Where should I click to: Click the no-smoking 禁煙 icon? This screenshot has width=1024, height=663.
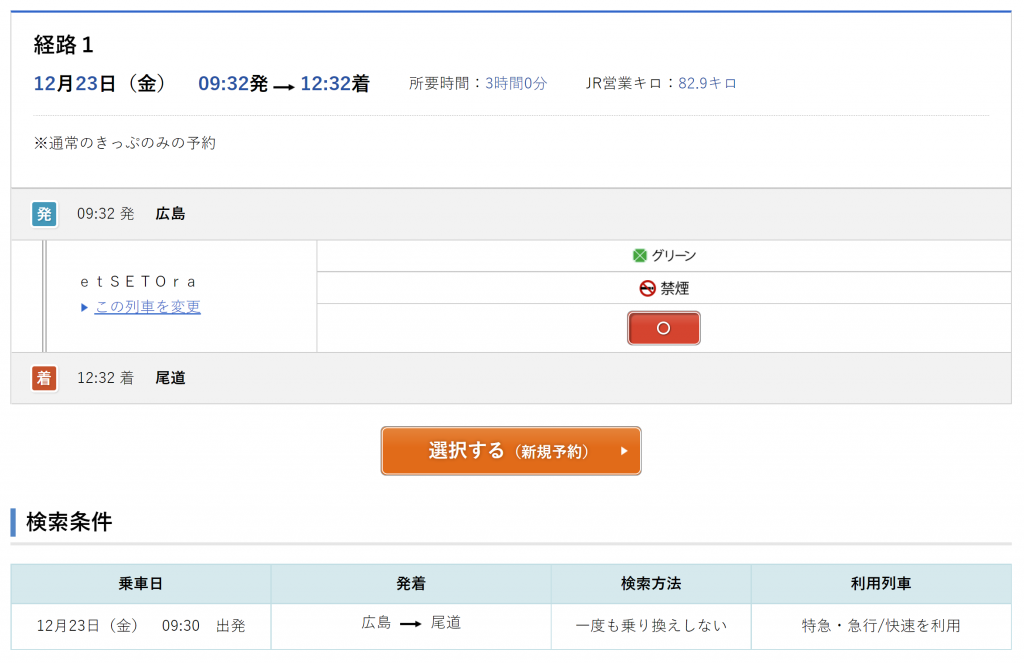tap(648, 289)
